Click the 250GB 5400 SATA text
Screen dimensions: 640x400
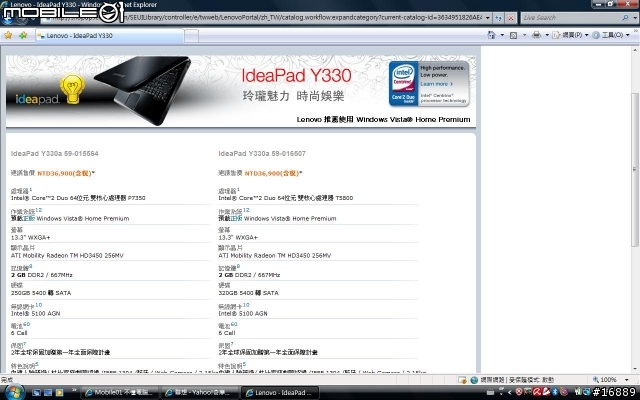[x=41, y=293]
